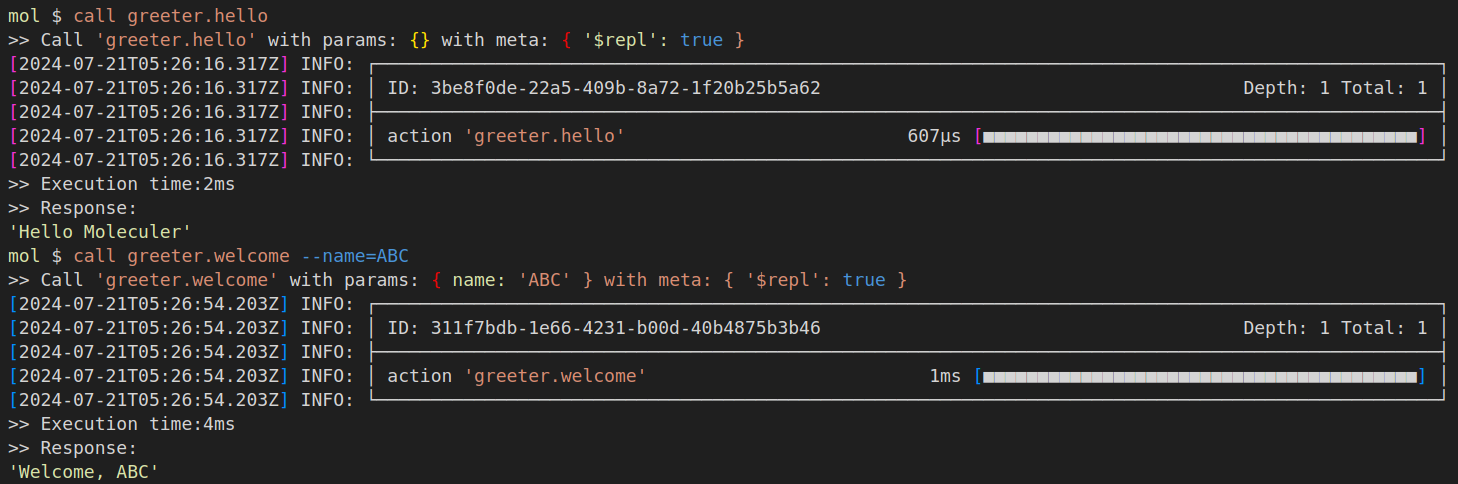Click the name: 'ABC' params value
The image size is (1458, 484).
[512, 280]
